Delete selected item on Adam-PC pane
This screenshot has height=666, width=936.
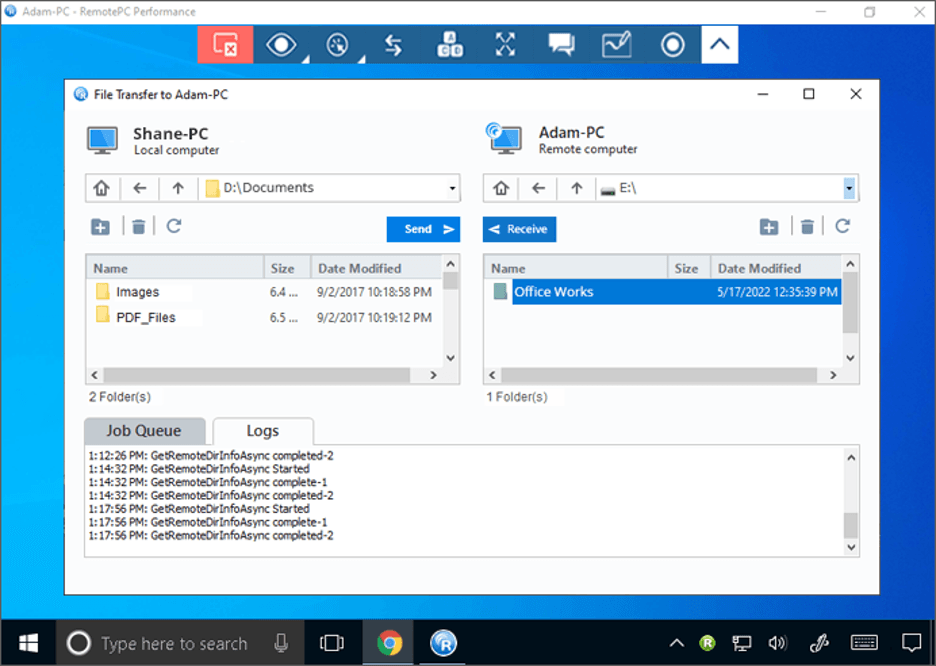(807, 226)
